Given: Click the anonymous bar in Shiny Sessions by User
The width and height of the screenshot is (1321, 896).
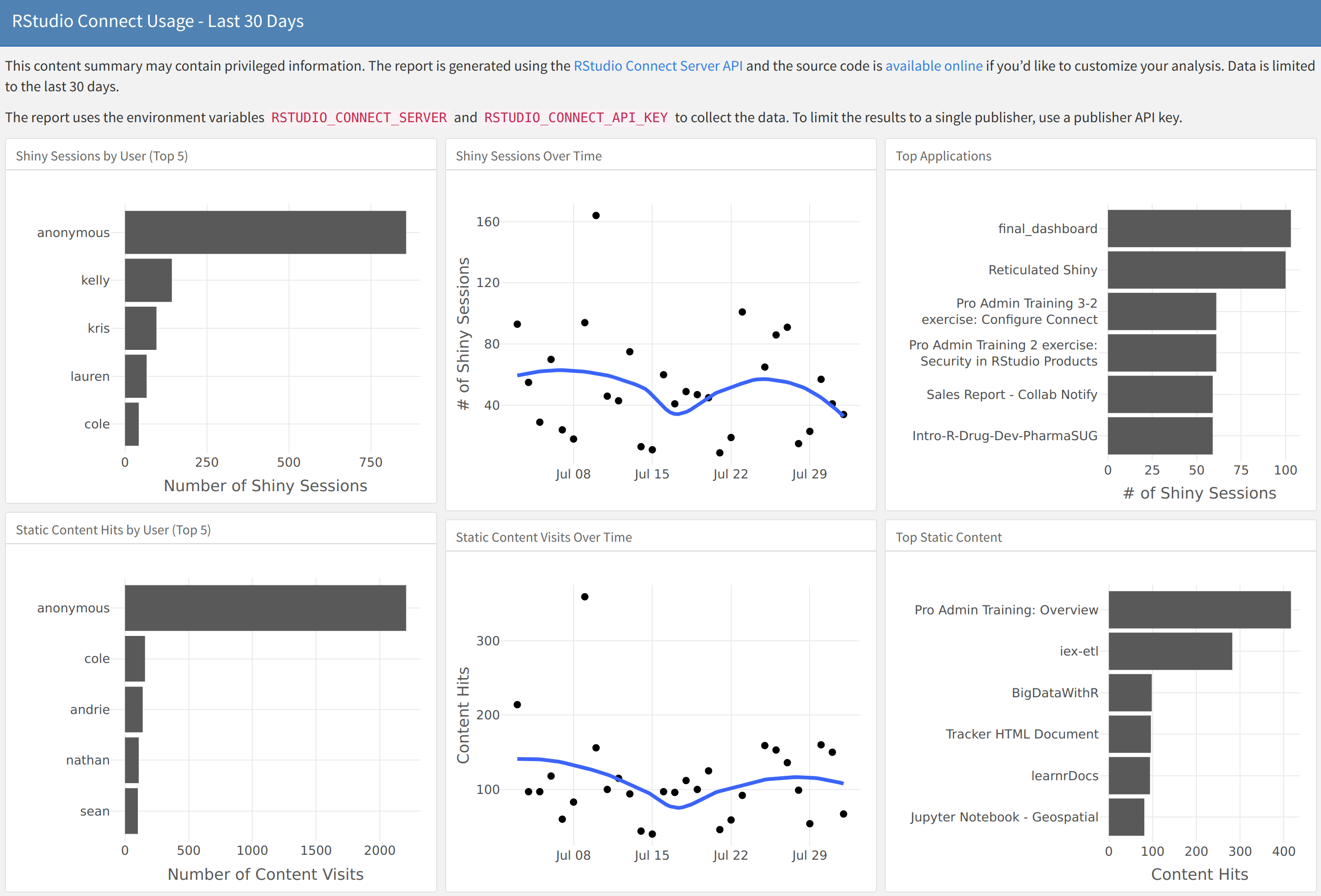Looking at the screenshot, I should [265, 233].
